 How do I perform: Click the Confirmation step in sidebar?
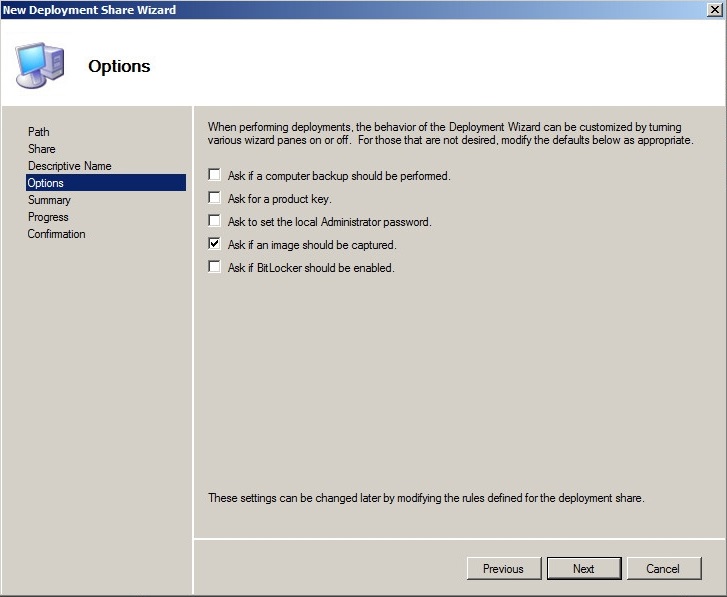(x=57, y=234)
